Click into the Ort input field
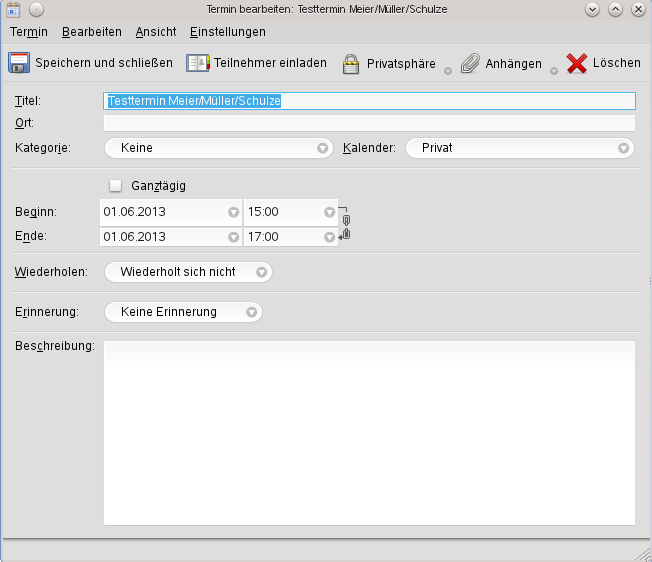652x562 pixels. point(369,123)
